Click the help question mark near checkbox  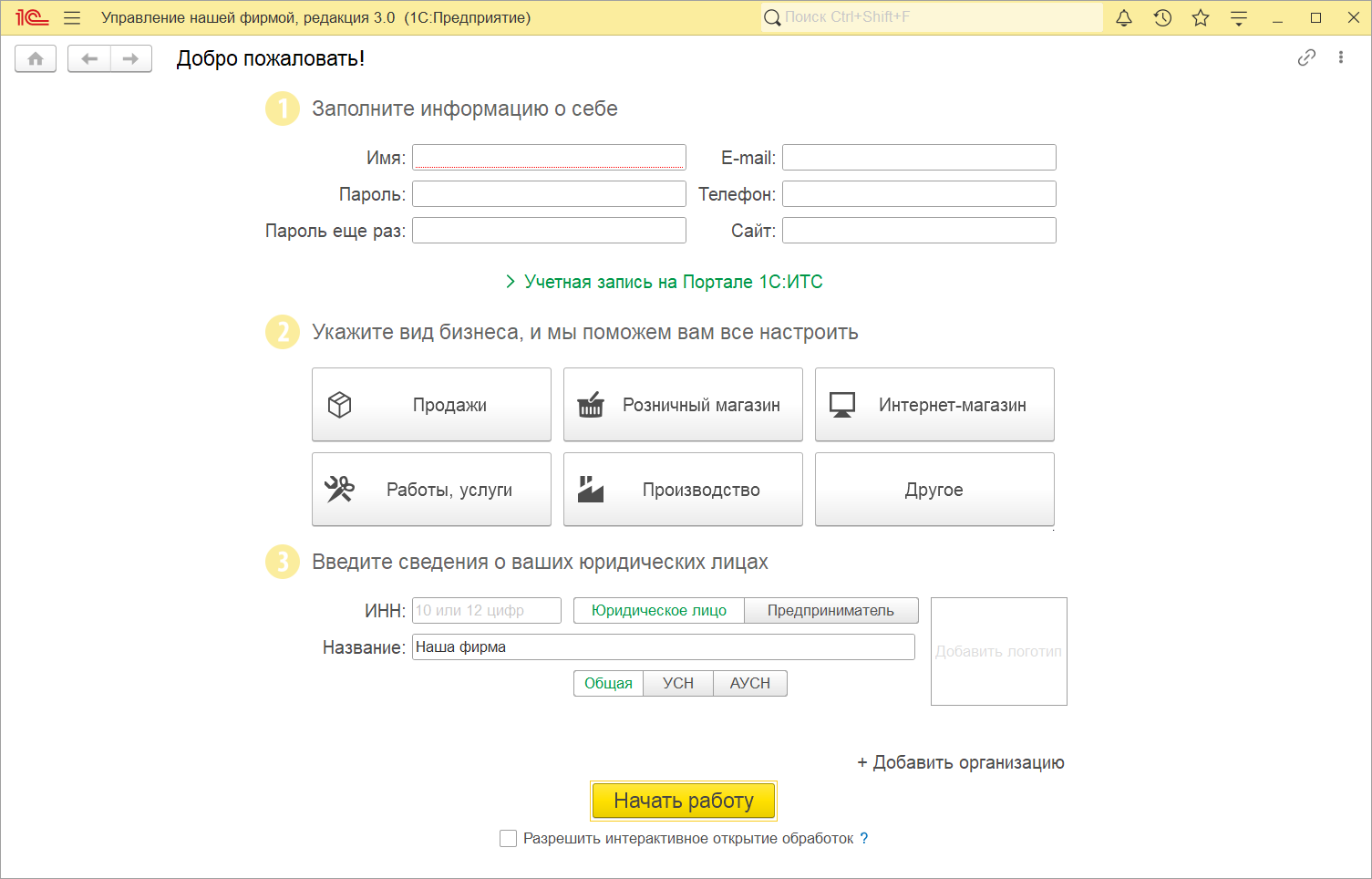(x=864, y=838)
